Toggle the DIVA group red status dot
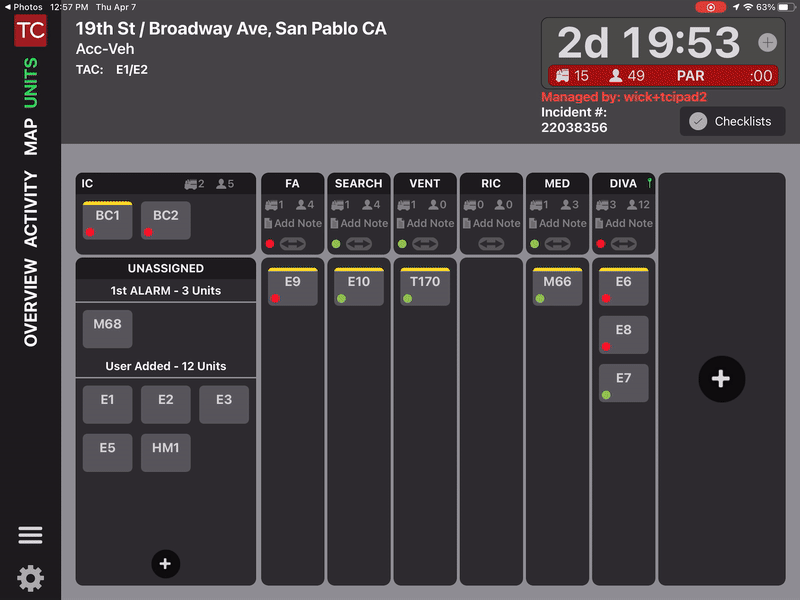800x600 pixels. 601,244
